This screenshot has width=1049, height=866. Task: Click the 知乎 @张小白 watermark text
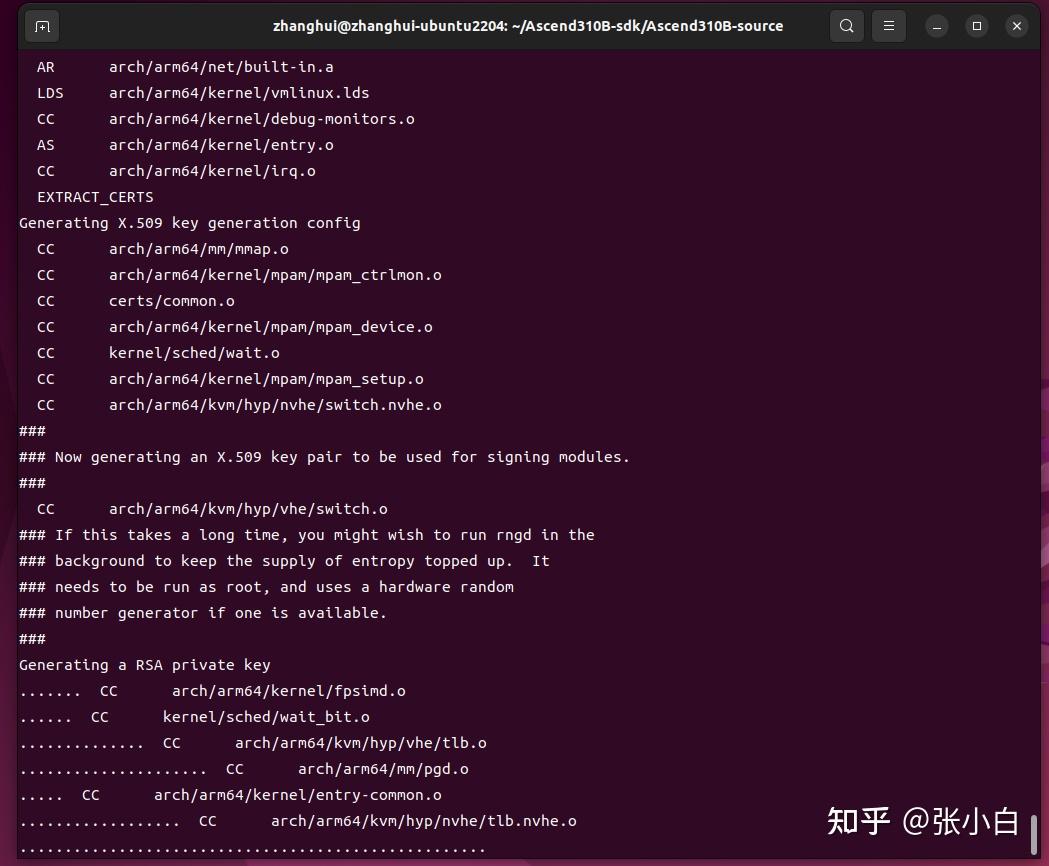pyautogui.click(x=922, y=821)
